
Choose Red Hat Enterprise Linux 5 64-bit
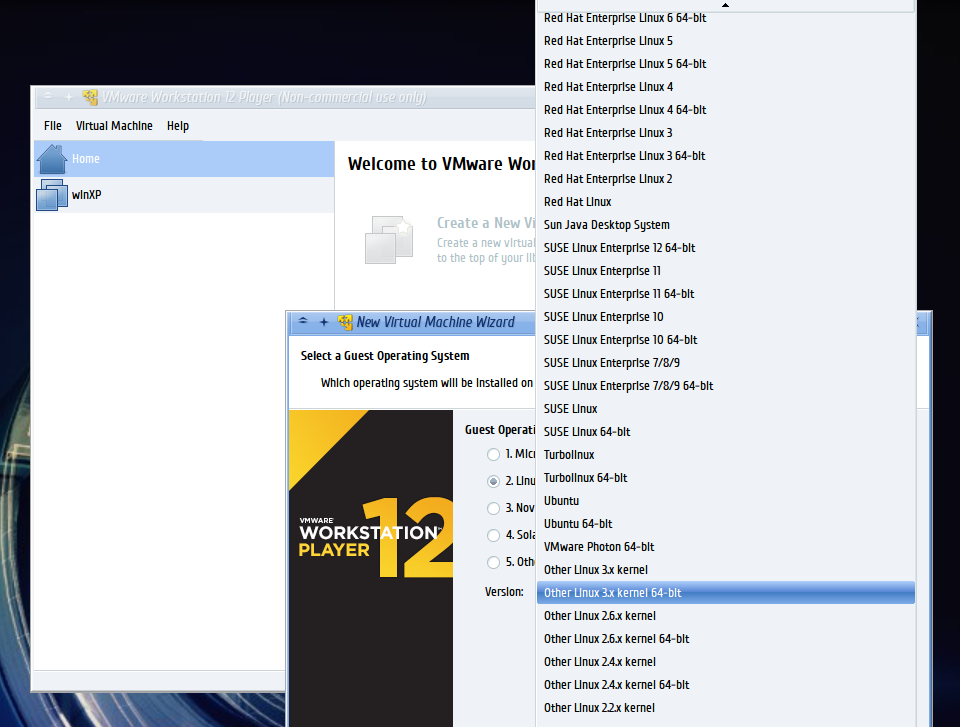[x=726, y=64]
